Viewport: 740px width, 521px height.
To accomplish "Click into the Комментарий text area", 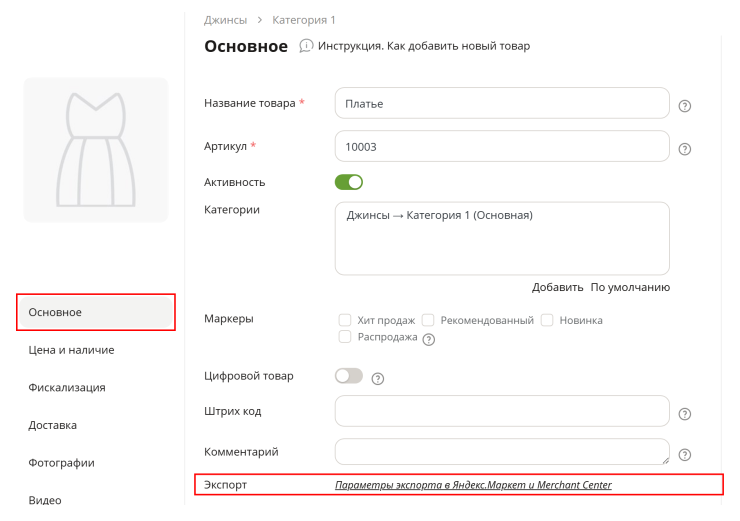I will (x=502, y=452).
